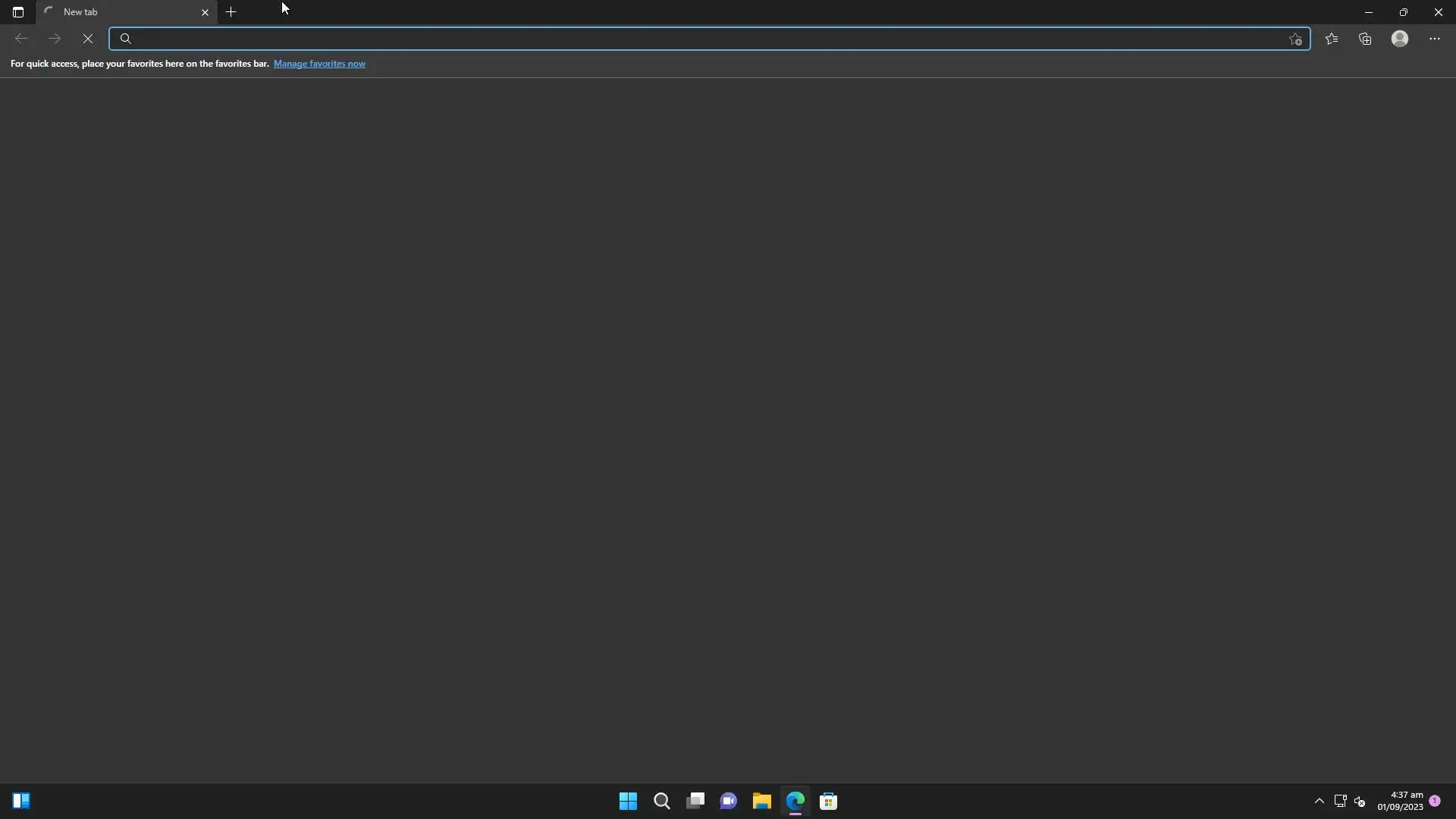
Task: Launch File Explorer from taskbar
Action: click(761, 801)
